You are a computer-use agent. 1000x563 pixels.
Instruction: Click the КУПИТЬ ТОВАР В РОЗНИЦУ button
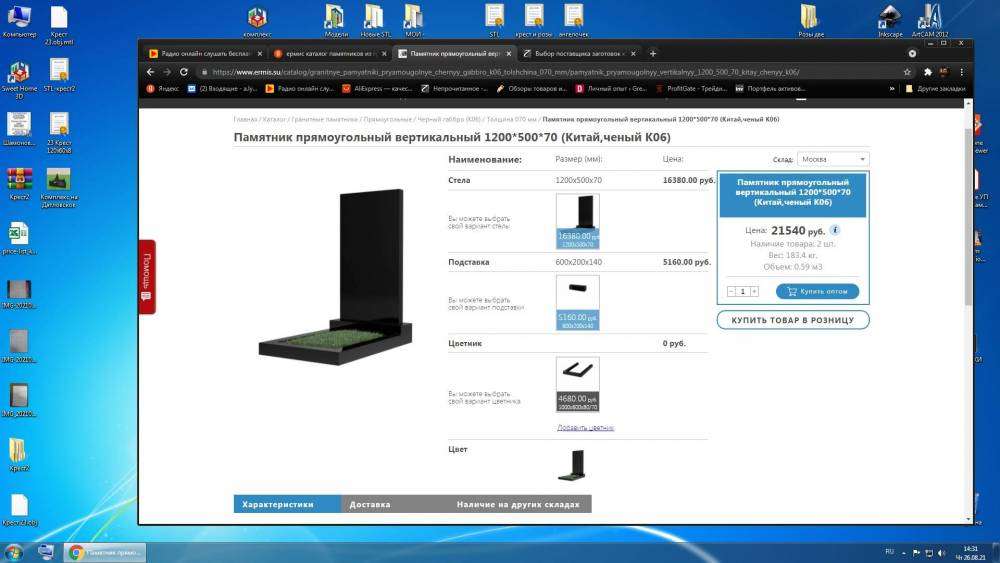(793, 320)
